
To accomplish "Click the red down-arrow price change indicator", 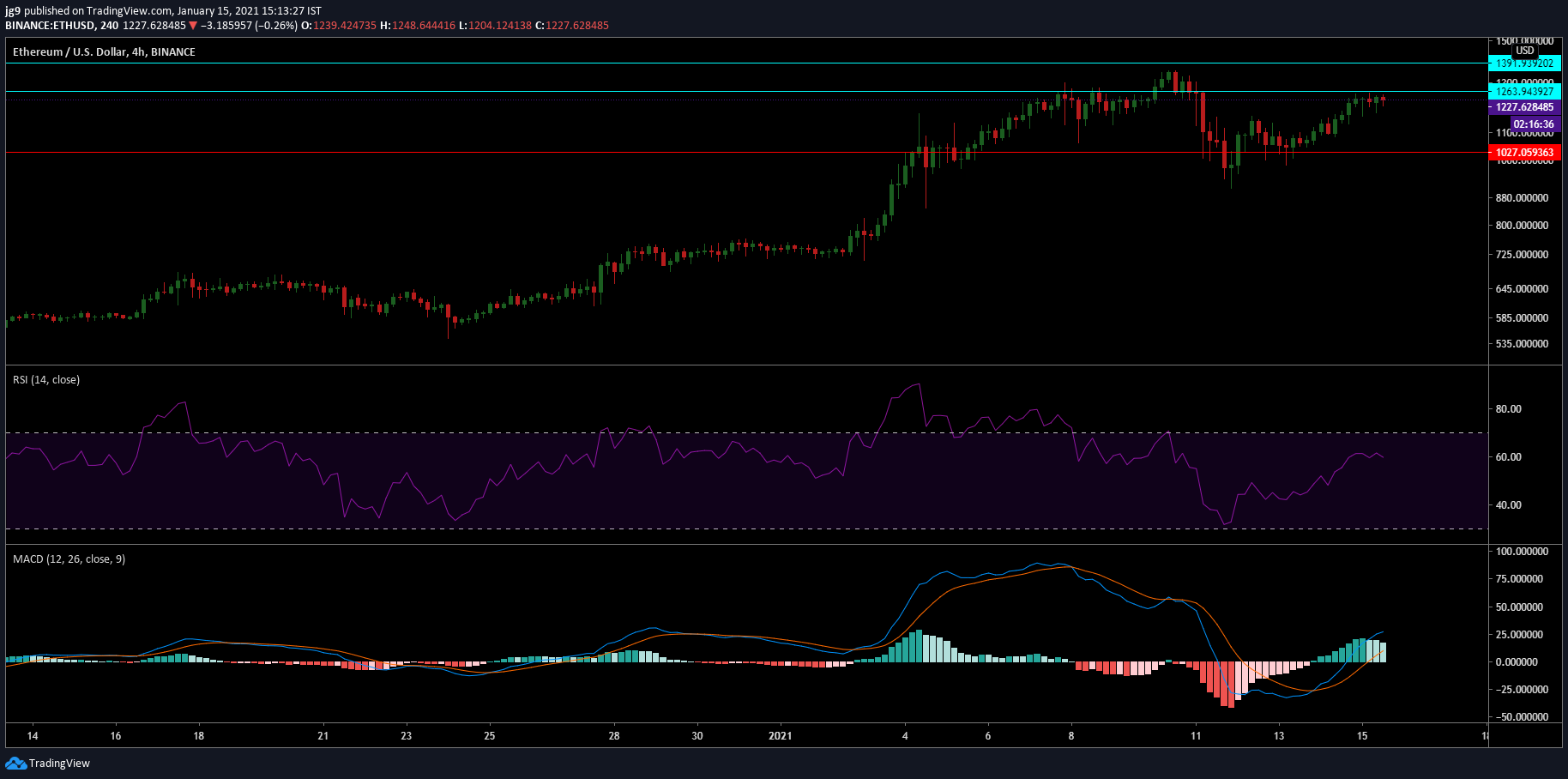I will (x=193, y=26).
